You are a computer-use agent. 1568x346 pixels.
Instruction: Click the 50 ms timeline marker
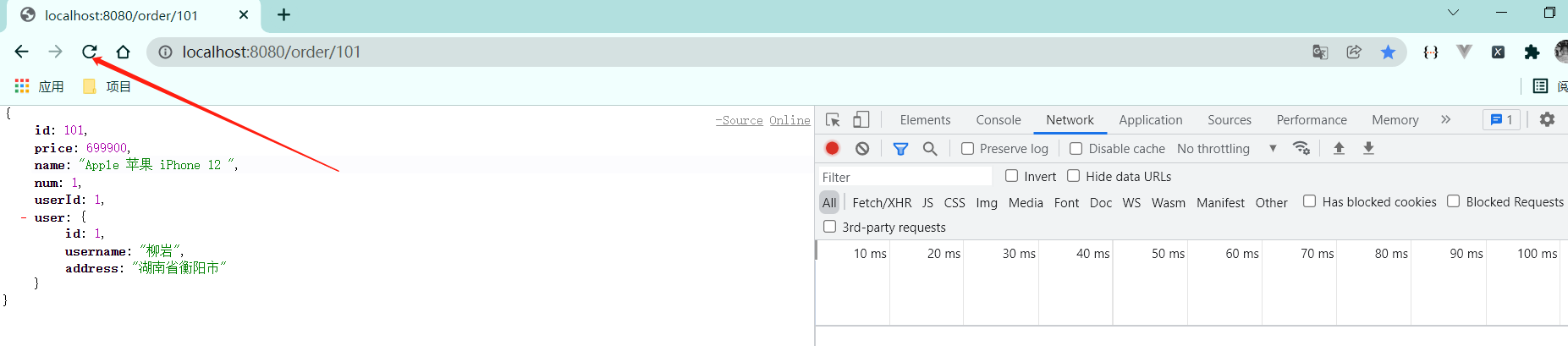[x=1168, y=254]
